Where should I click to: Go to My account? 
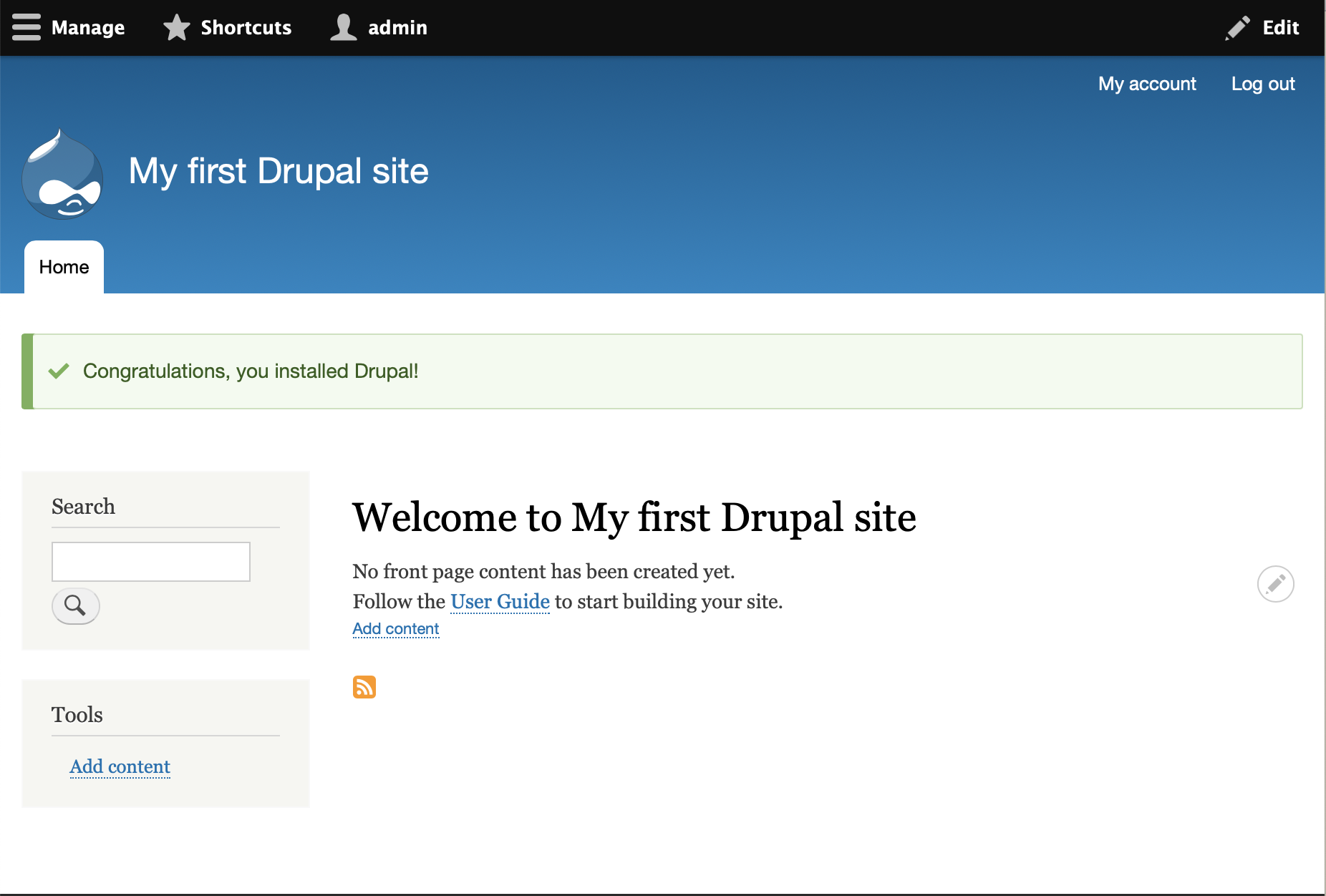tap(1147, 84)
